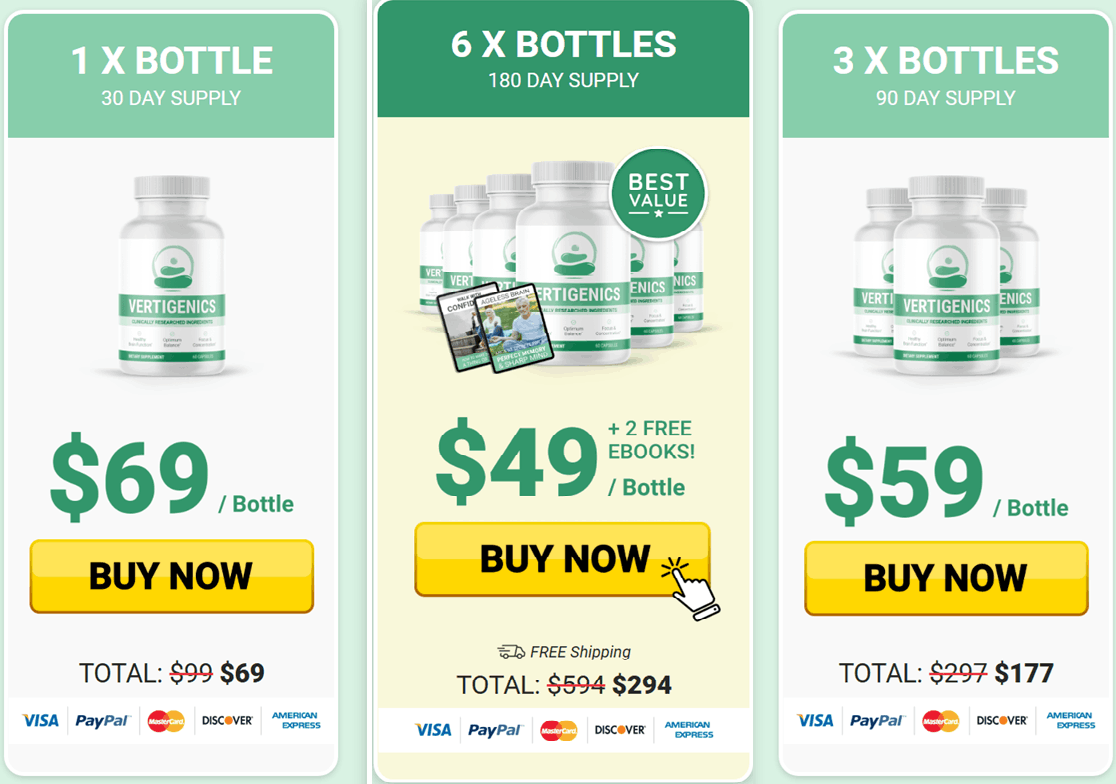Select the 6 X BOTTLES header

coord(563,60)
